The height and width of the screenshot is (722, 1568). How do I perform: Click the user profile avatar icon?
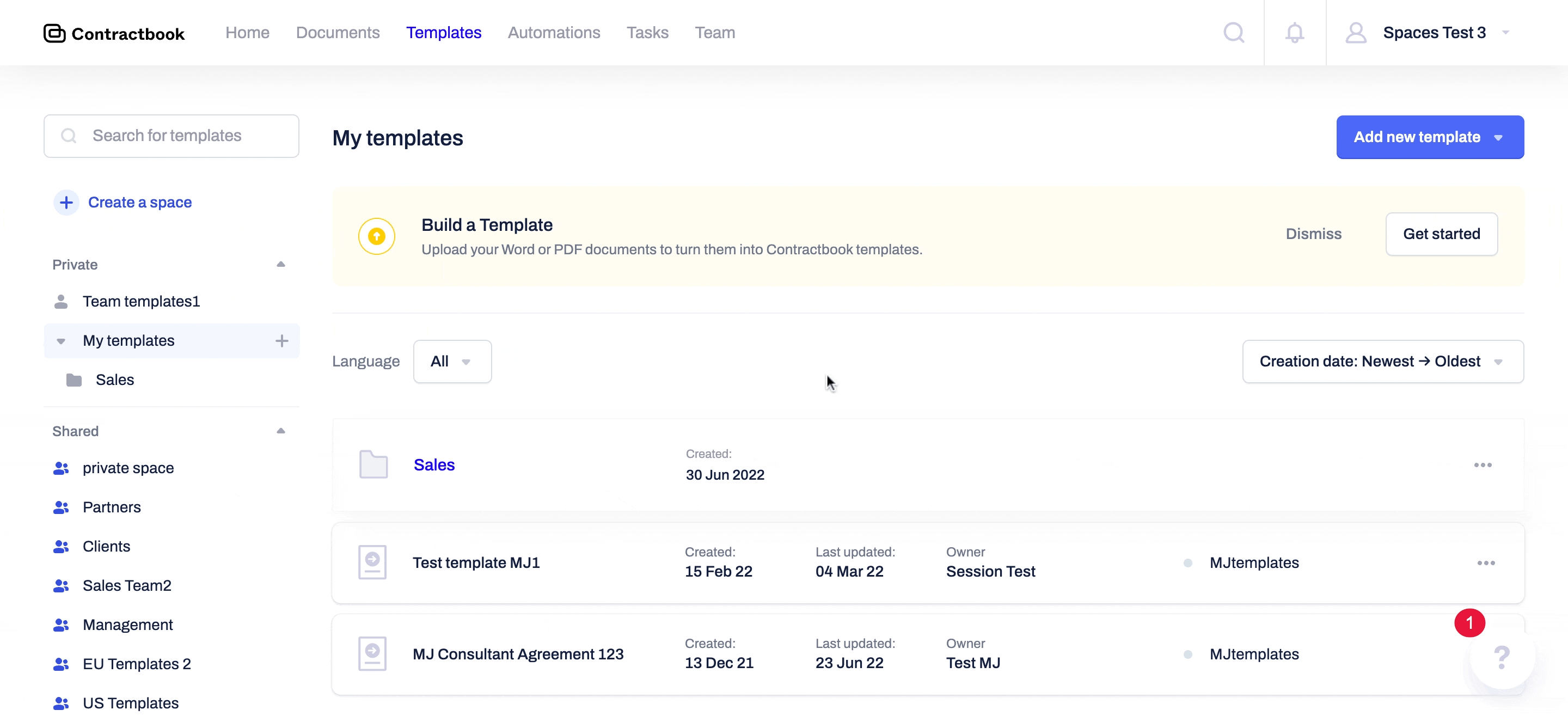(1356, 32)
